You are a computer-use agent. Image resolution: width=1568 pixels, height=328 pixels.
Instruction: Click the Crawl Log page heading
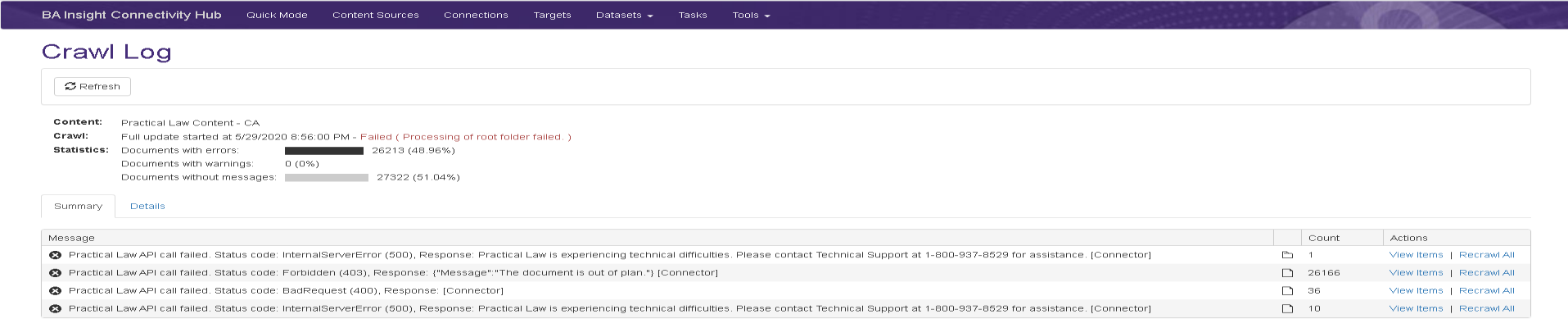[106, 52]
